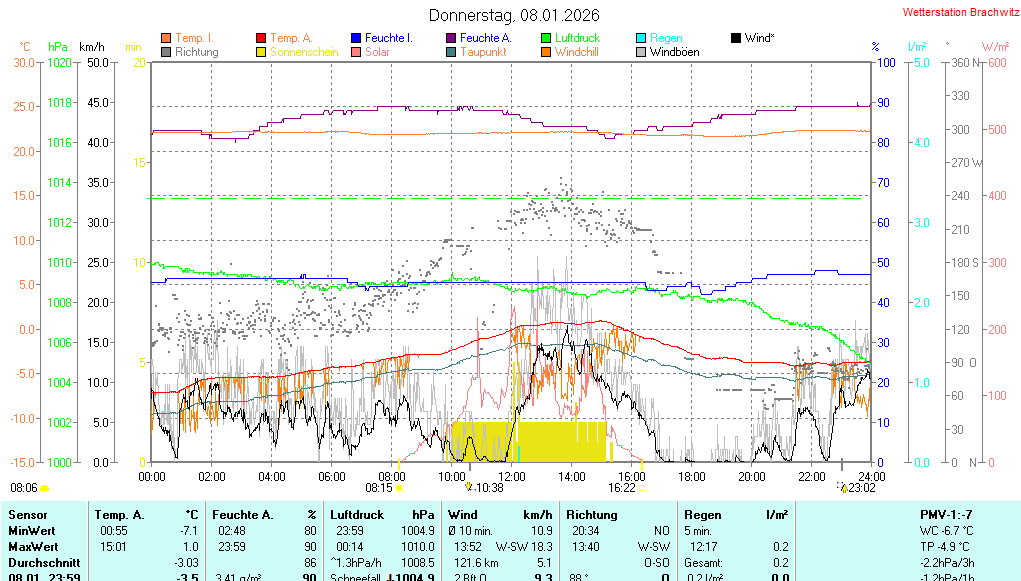This screenshot has width=1021, height=581.
Task: Click the green Luftdruck legend square
Action: [546, 38]
